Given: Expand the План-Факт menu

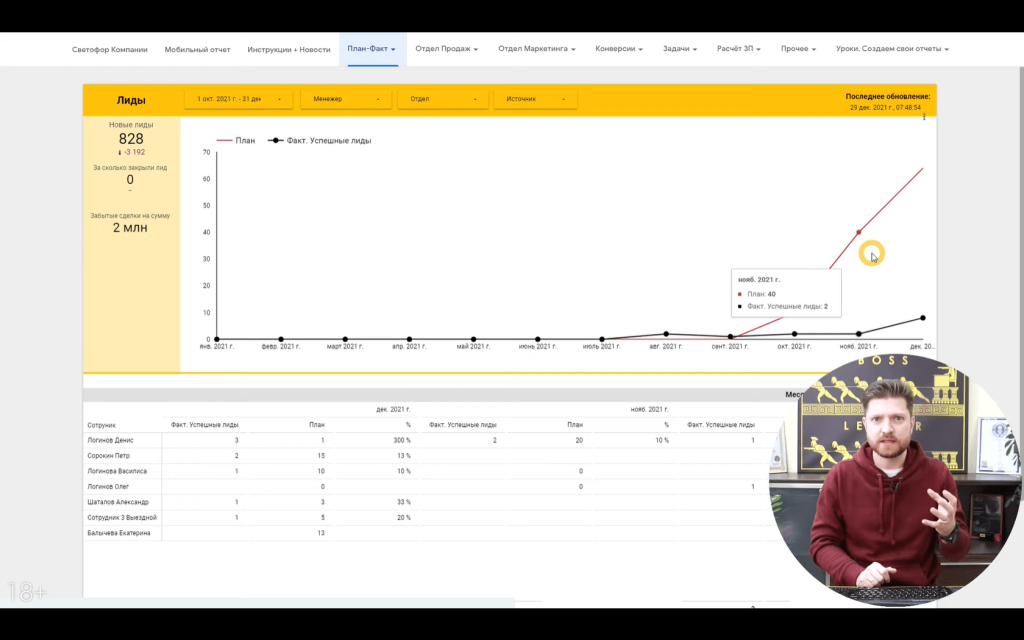Looking at the screenshot, I should (372, 49).
